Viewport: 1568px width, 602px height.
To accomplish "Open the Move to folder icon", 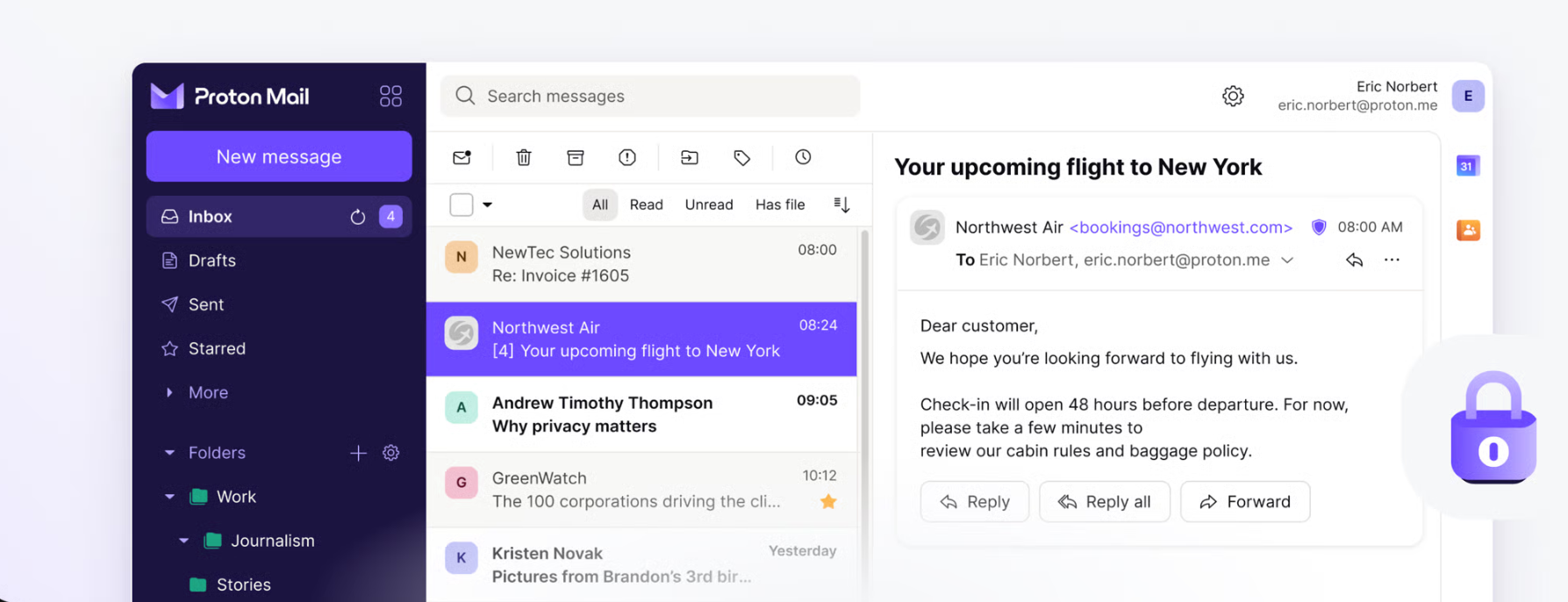I will point(690,157).
